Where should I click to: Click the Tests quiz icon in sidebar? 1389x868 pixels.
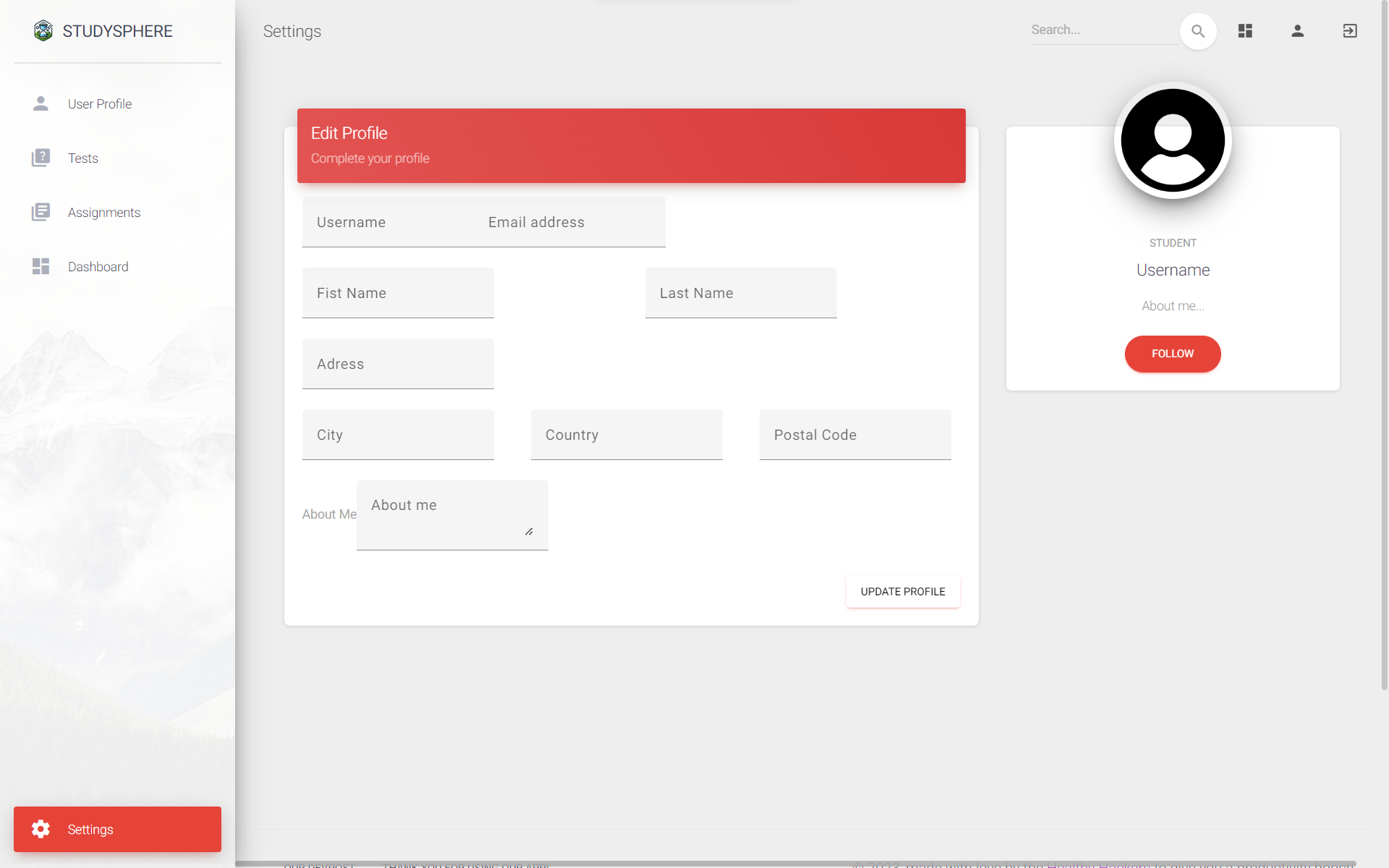click(x=41, y=158)
